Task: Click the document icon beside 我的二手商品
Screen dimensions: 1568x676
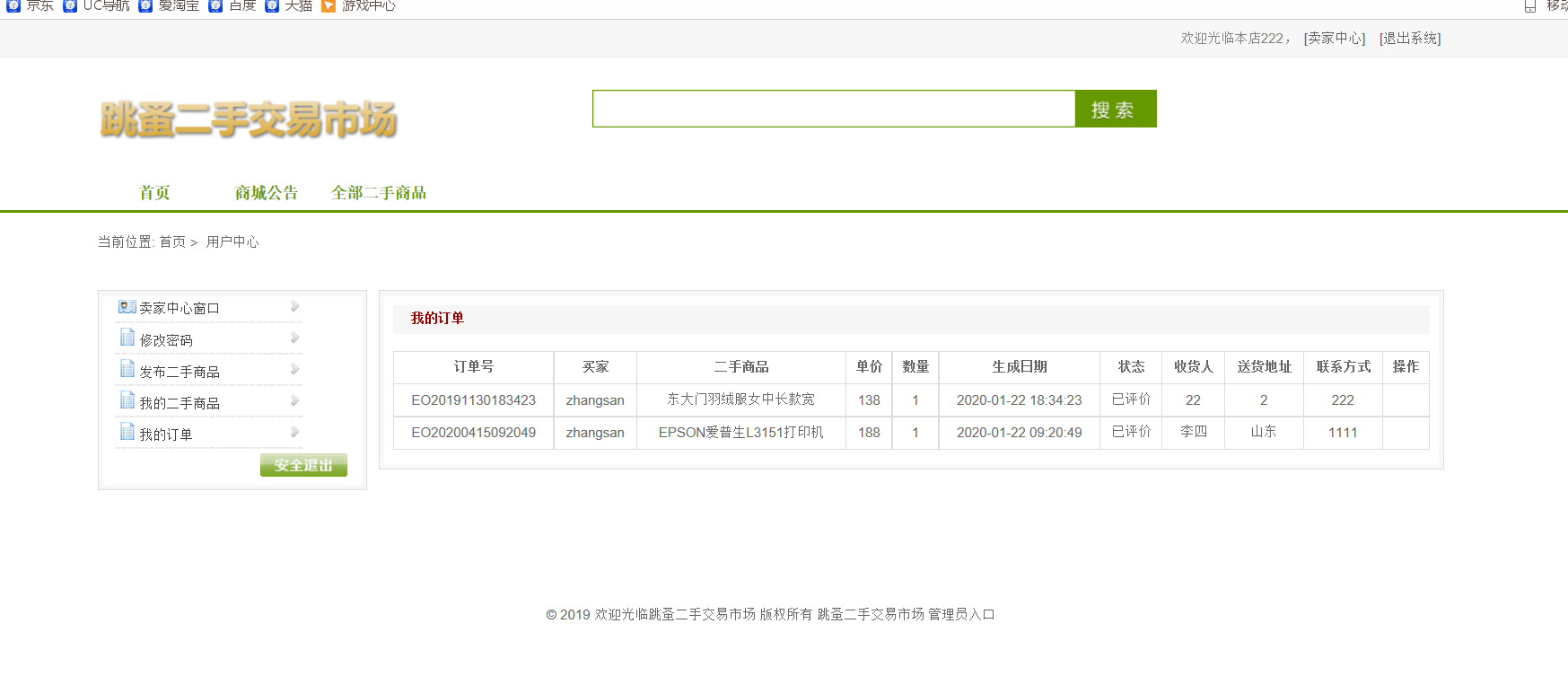Action: point(127,401)
